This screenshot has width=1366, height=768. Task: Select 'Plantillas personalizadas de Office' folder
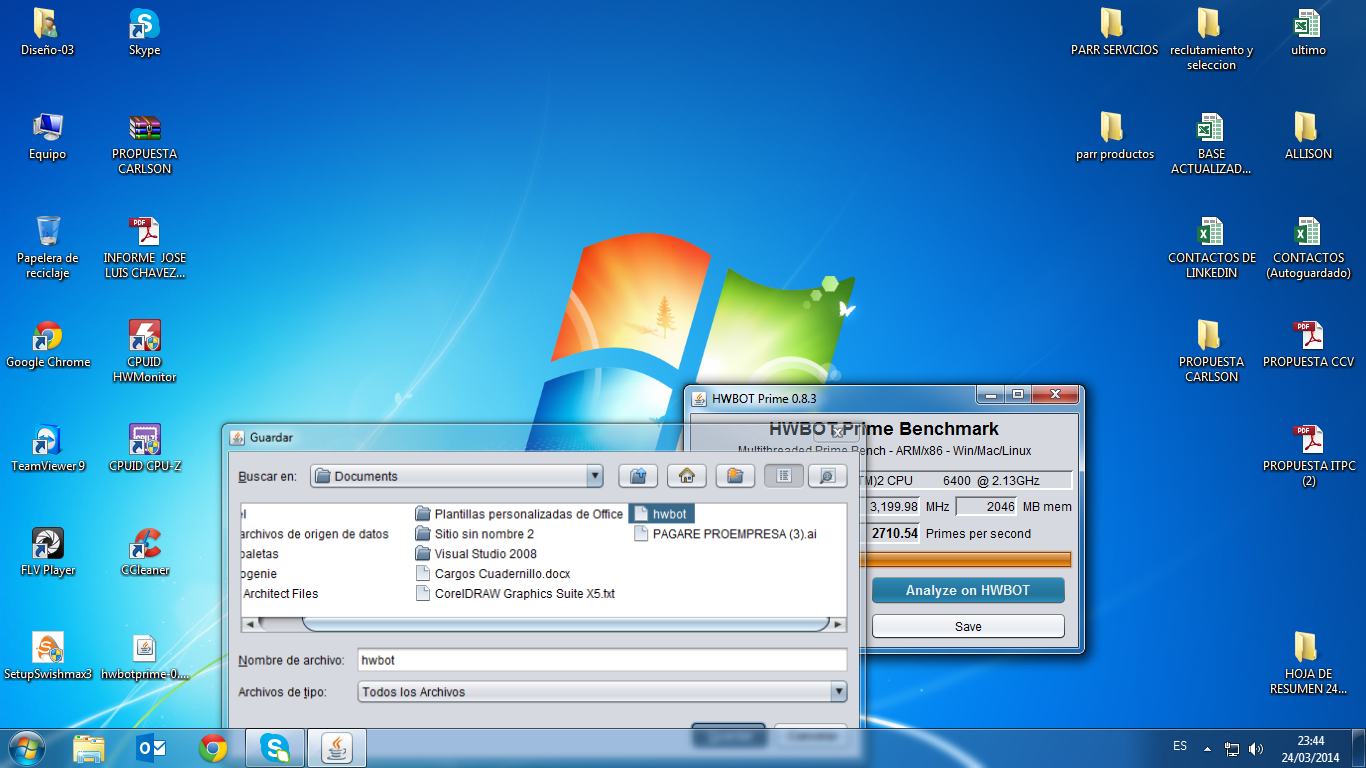pos(519,514)
